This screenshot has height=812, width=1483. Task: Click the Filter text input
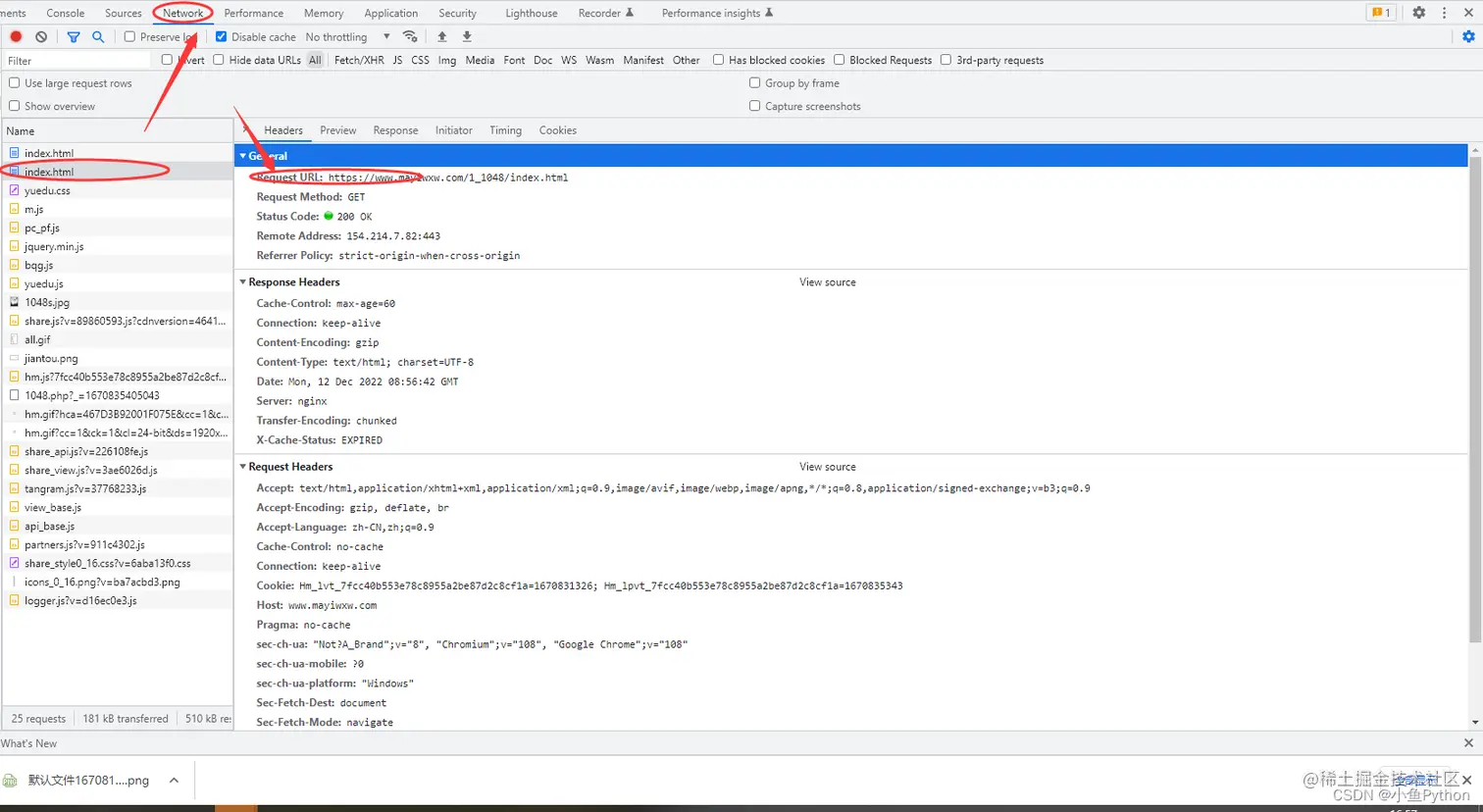pos(77,60)
